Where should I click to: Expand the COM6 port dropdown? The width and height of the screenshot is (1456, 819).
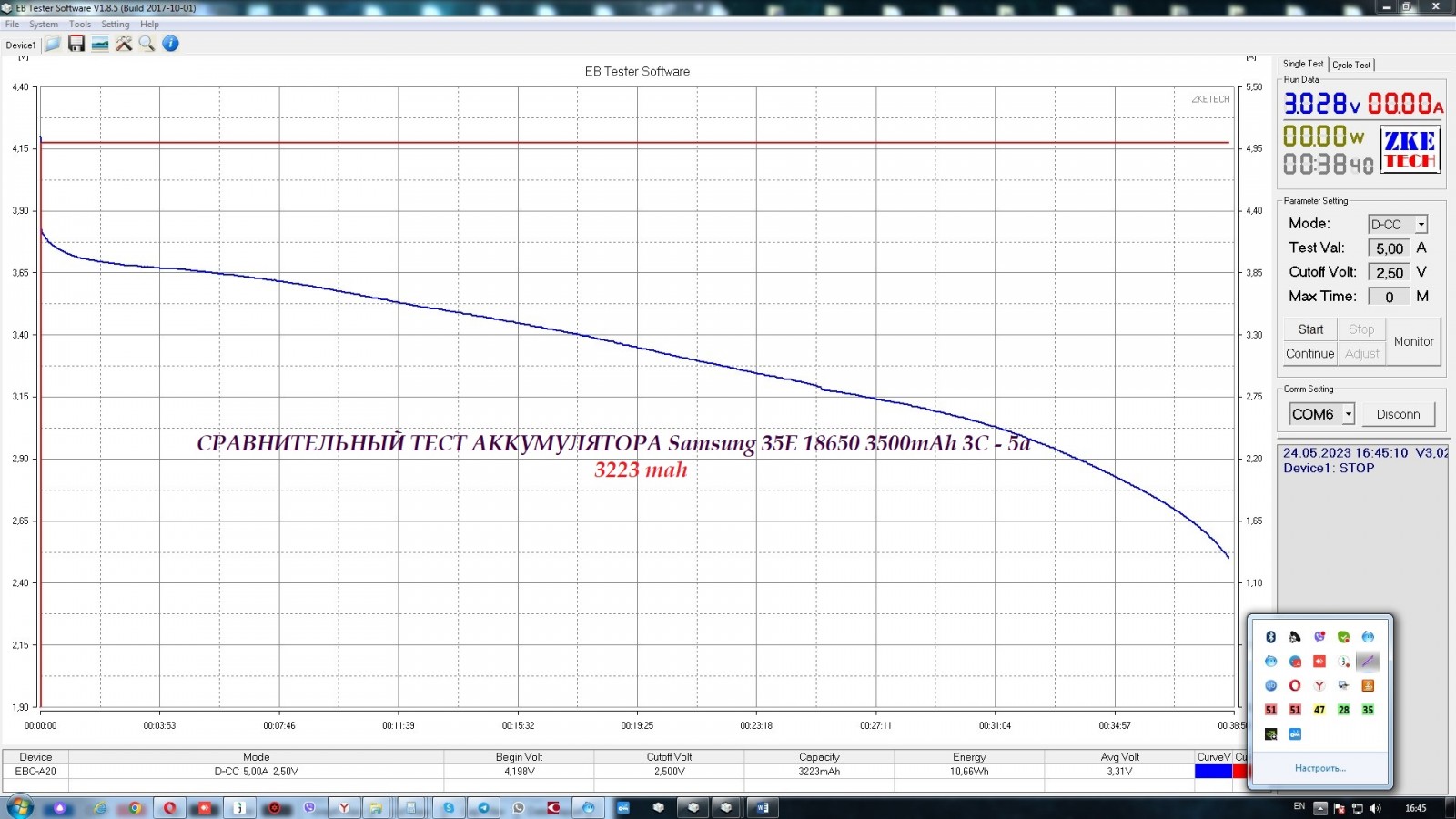[x=1348, y=414]
